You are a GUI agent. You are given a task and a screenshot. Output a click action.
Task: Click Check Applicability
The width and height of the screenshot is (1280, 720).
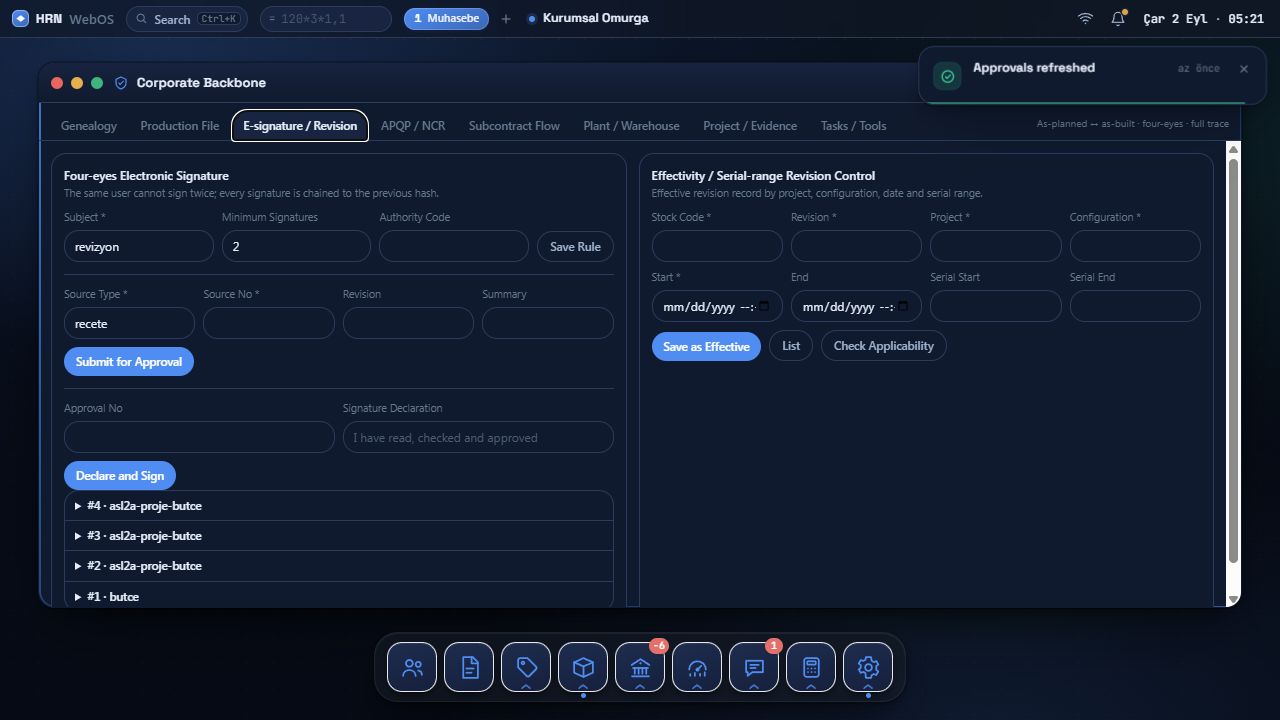(883, 346)
